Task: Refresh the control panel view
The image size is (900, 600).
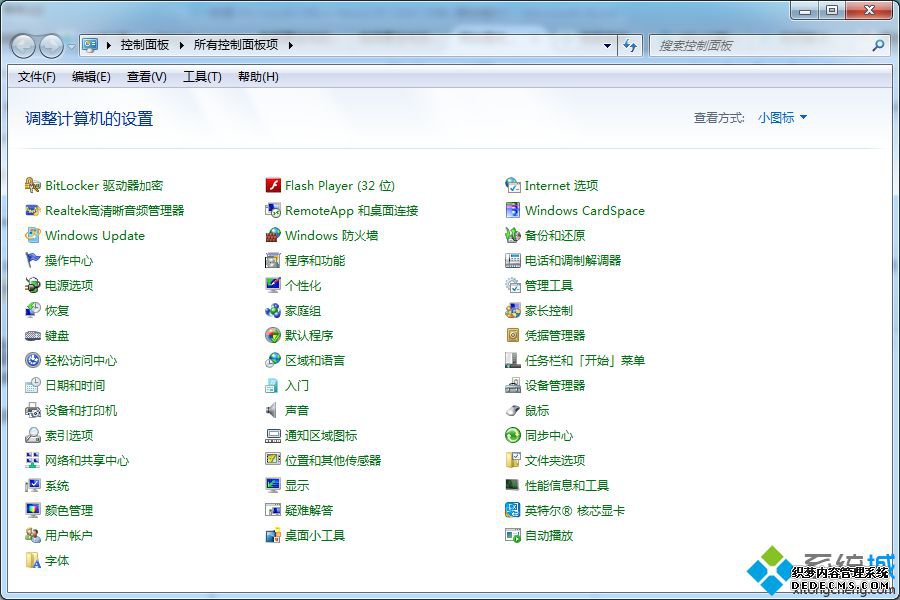Action: point(630,45)
